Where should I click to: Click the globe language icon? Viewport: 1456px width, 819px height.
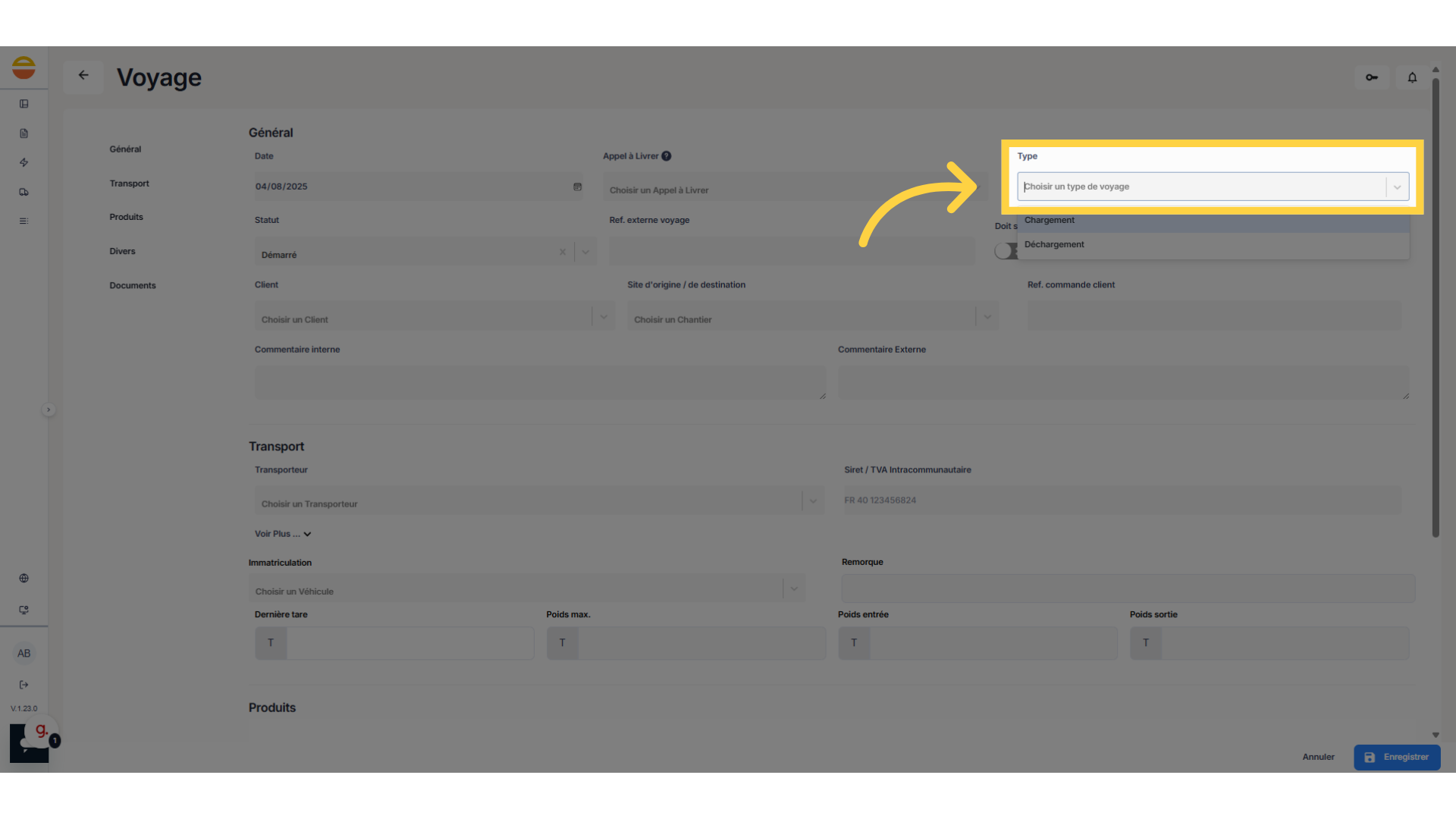click(24, 579)
